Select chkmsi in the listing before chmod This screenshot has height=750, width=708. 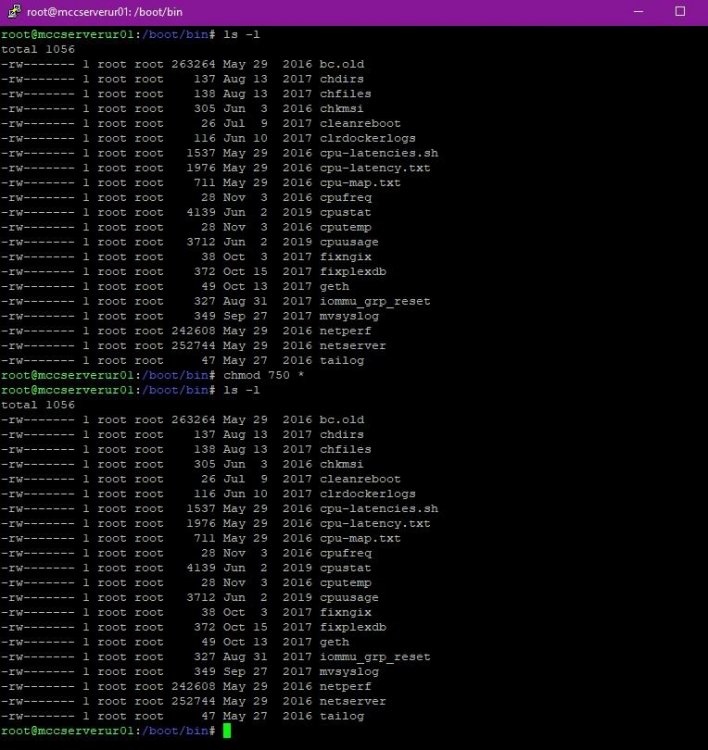pos(342,109)
